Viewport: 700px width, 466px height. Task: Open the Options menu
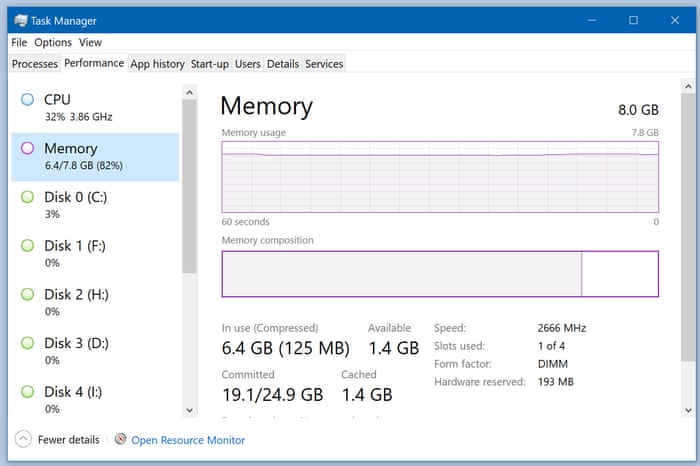(x=53, y=43)
